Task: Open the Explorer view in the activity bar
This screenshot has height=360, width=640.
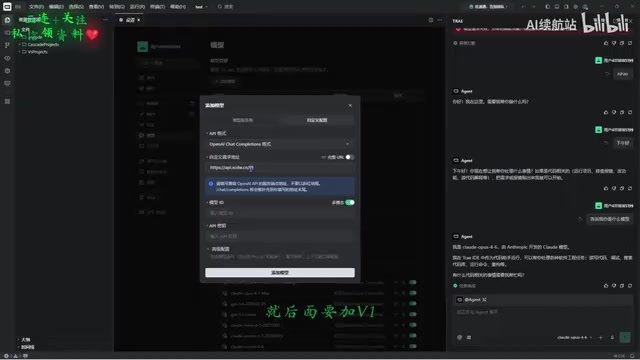Action: point(7,20)
